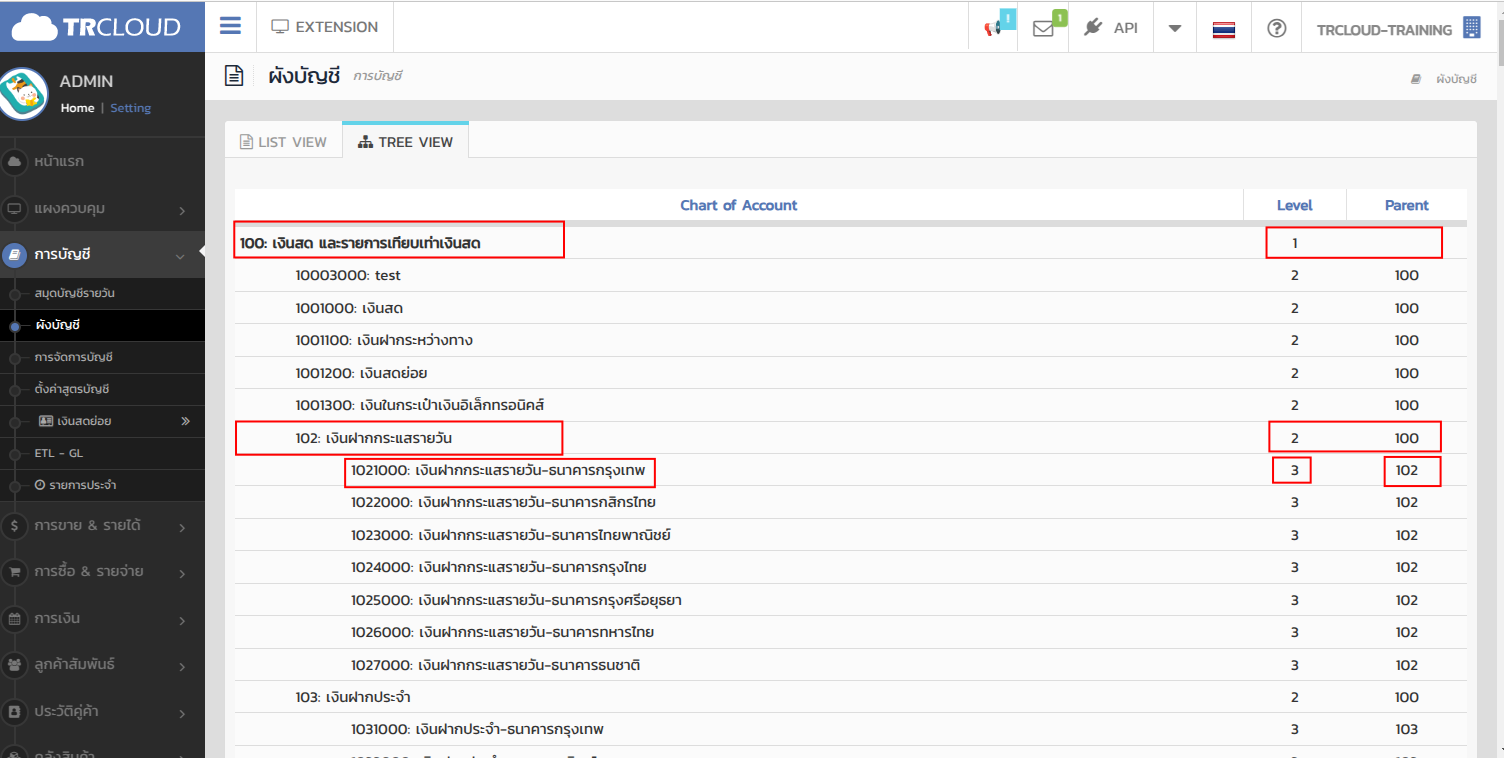Viewport: 1504px width, 758px height.
Task: Select account 1024000 ธนาคารกรุงไทย
Action: tap(498, 567)
